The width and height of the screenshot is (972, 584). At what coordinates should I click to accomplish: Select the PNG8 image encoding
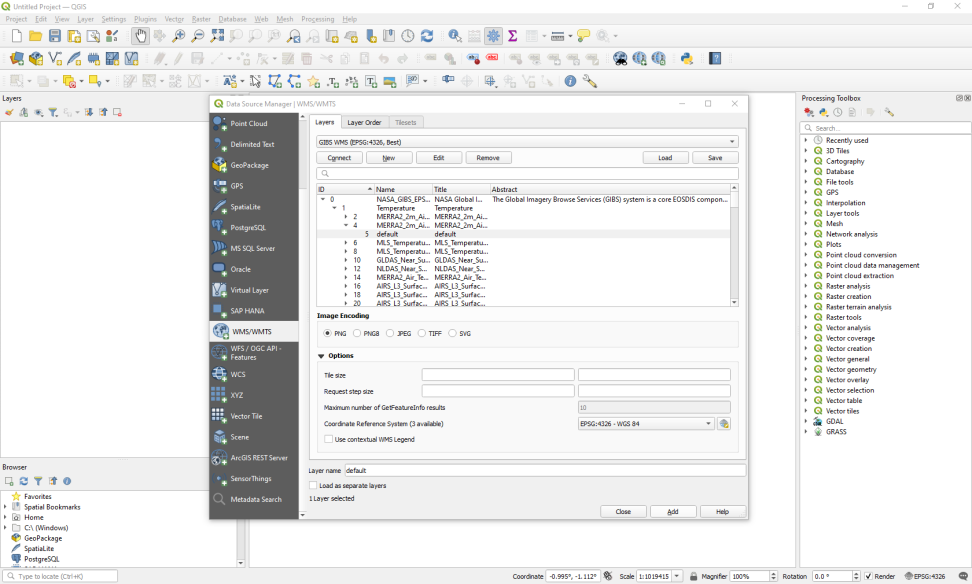[x=357, y=334]
